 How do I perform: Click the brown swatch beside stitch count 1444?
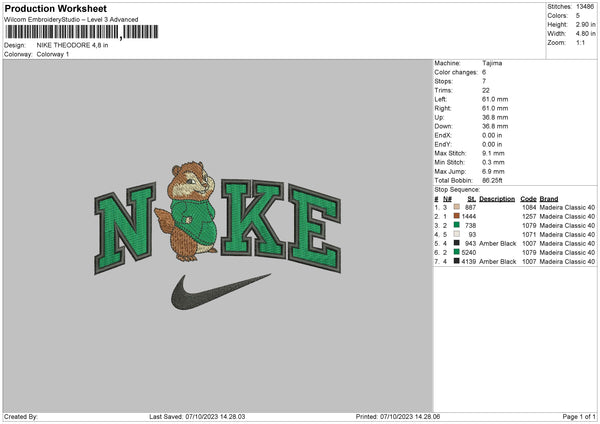pos(457,216)
